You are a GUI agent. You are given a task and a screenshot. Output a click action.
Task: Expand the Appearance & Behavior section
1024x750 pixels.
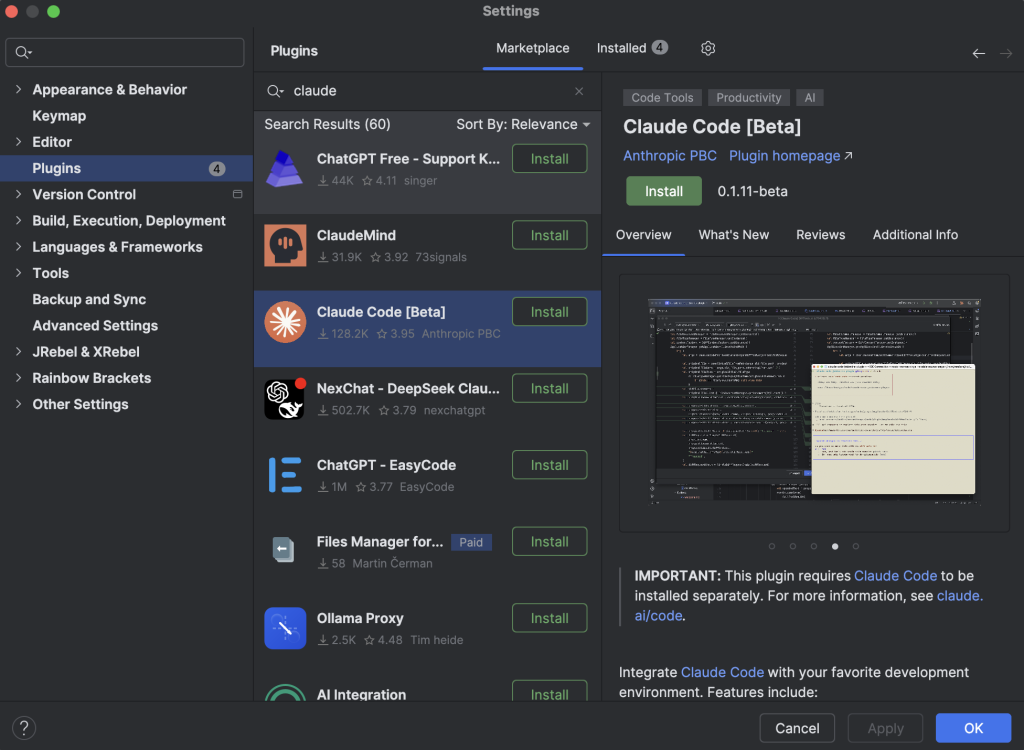click(x=18, y=89)
